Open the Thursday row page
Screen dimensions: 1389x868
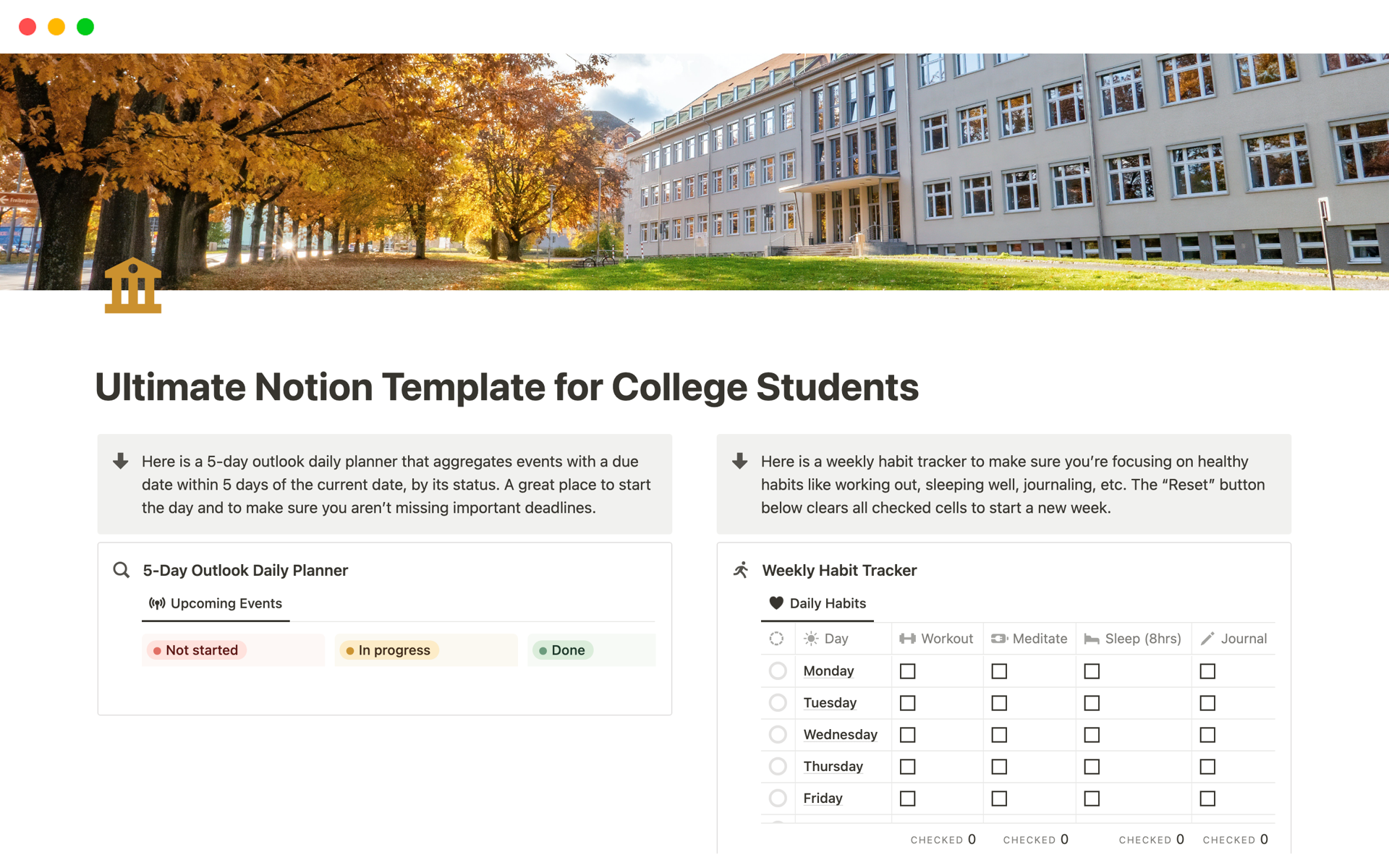833,767
